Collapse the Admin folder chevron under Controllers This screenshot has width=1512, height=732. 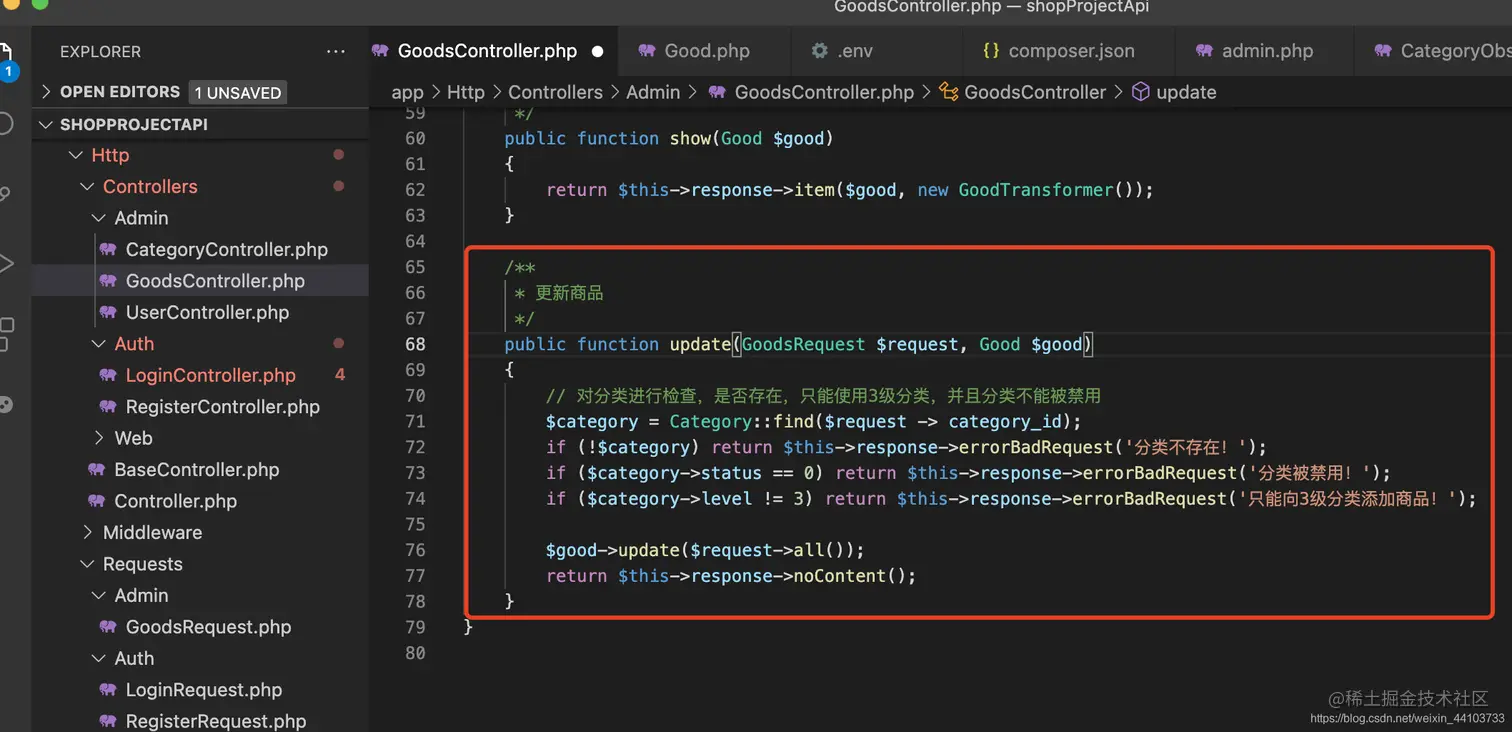click(x=98, y=218)
